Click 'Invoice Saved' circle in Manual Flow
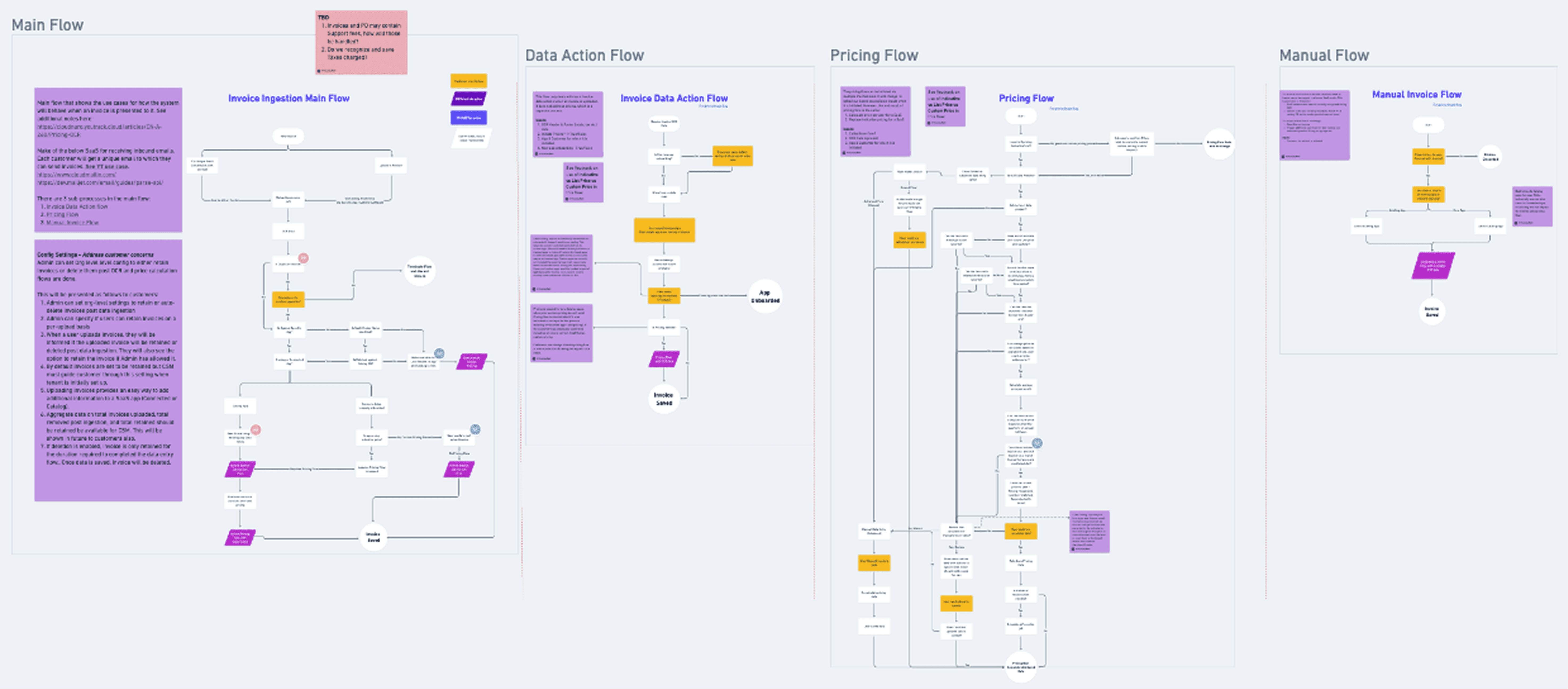 (1432, 311)
